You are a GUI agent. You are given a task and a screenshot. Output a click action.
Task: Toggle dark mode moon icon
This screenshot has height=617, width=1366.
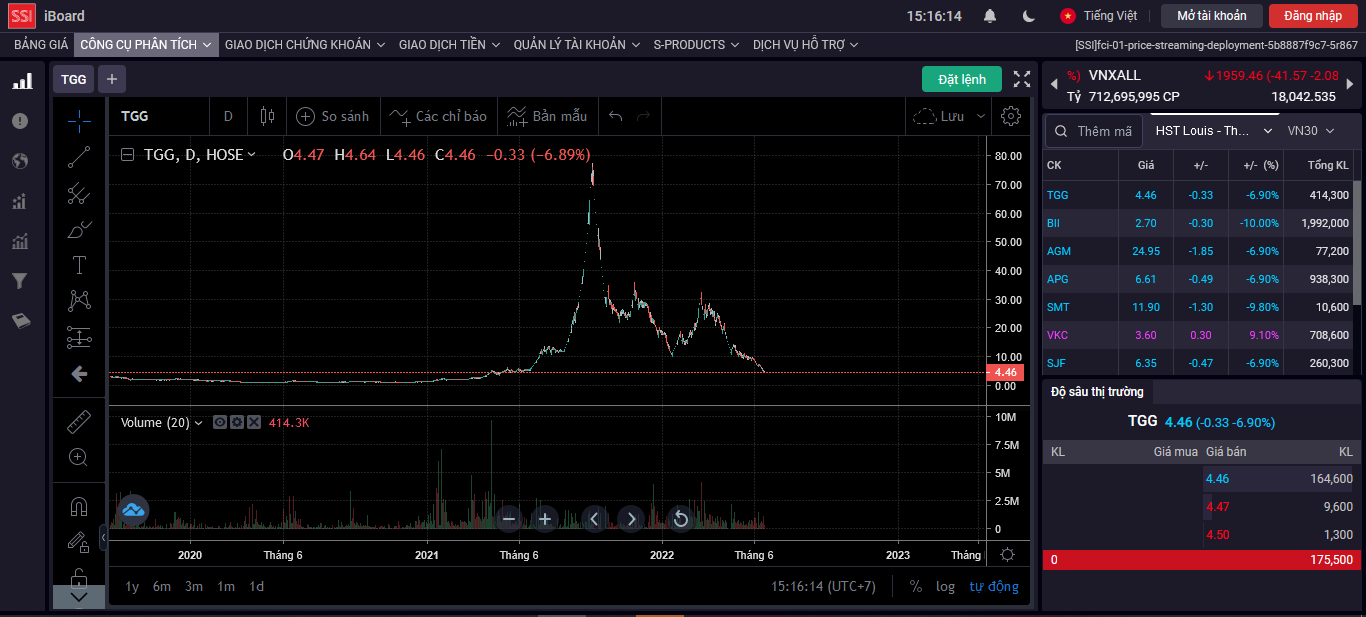pos(1029,16)
